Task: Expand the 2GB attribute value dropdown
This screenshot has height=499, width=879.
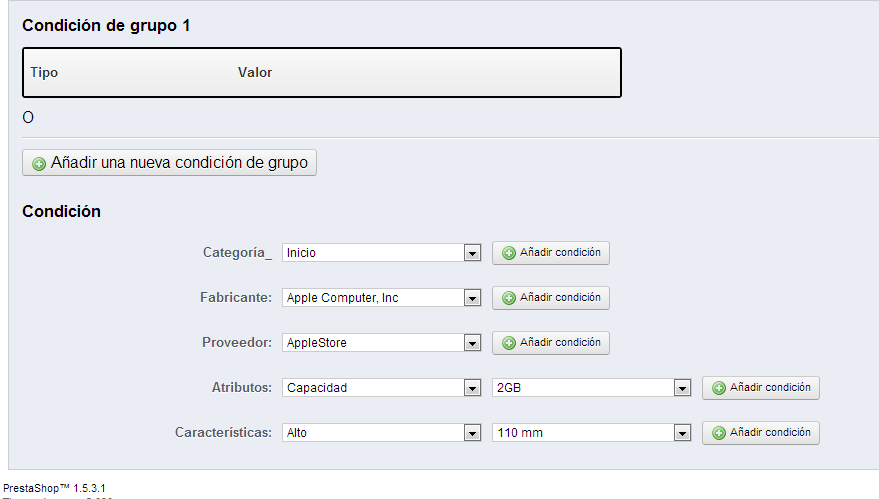Action: 592,388
